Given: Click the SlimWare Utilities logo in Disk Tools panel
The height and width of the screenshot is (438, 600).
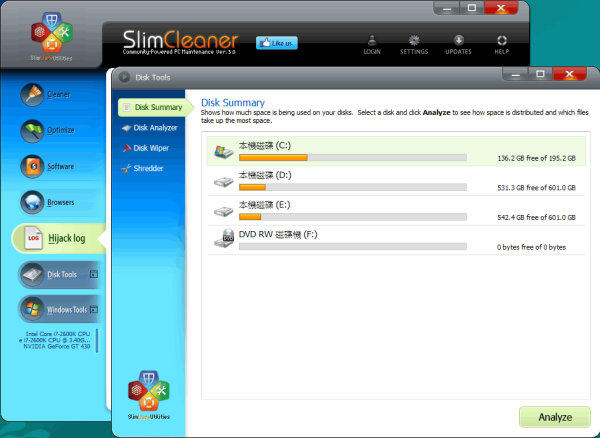Looking at the screenshot, I should (x=148, y=395).
